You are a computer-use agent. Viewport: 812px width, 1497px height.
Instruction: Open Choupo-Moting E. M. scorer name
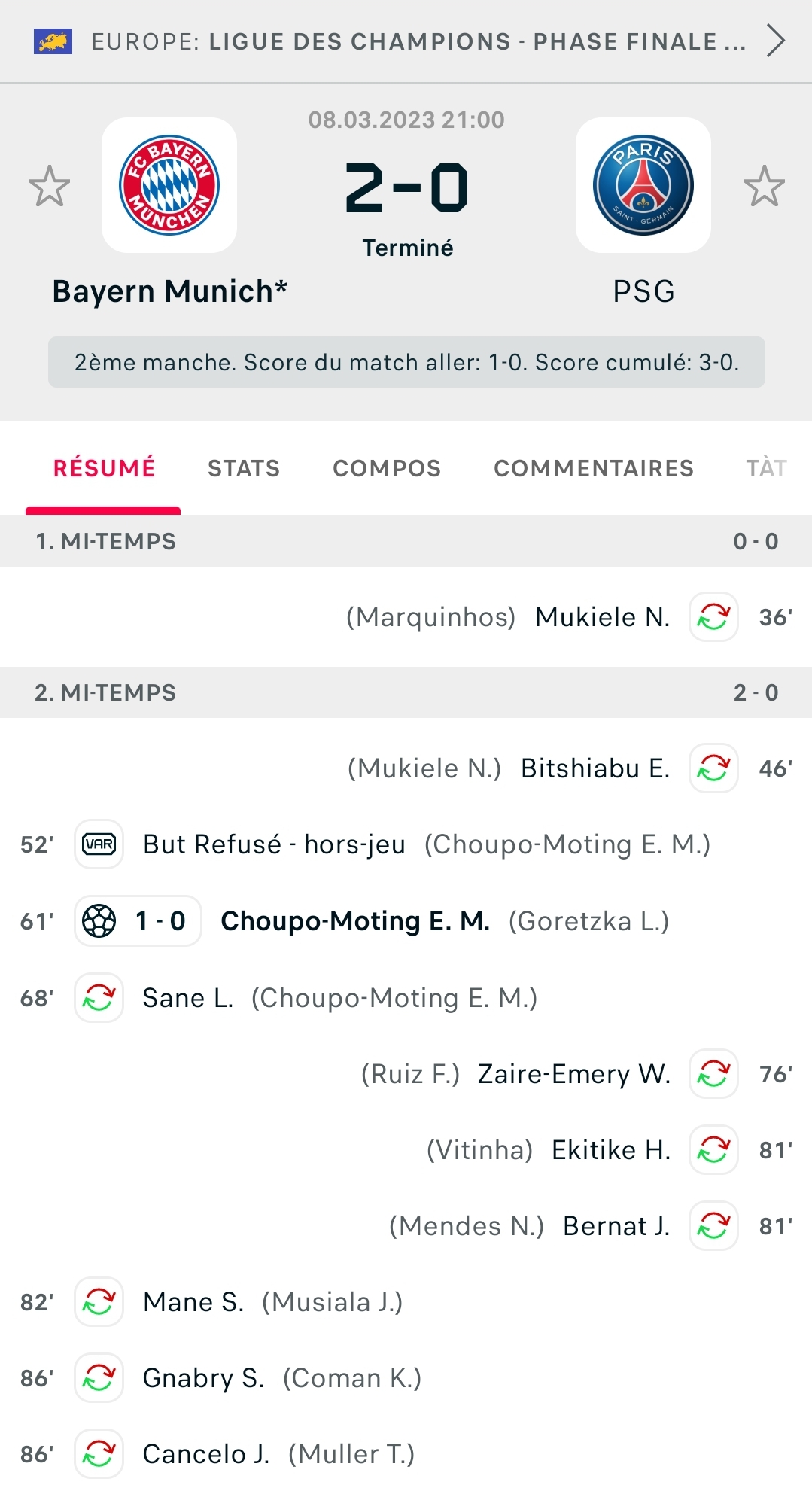point(355,920)
